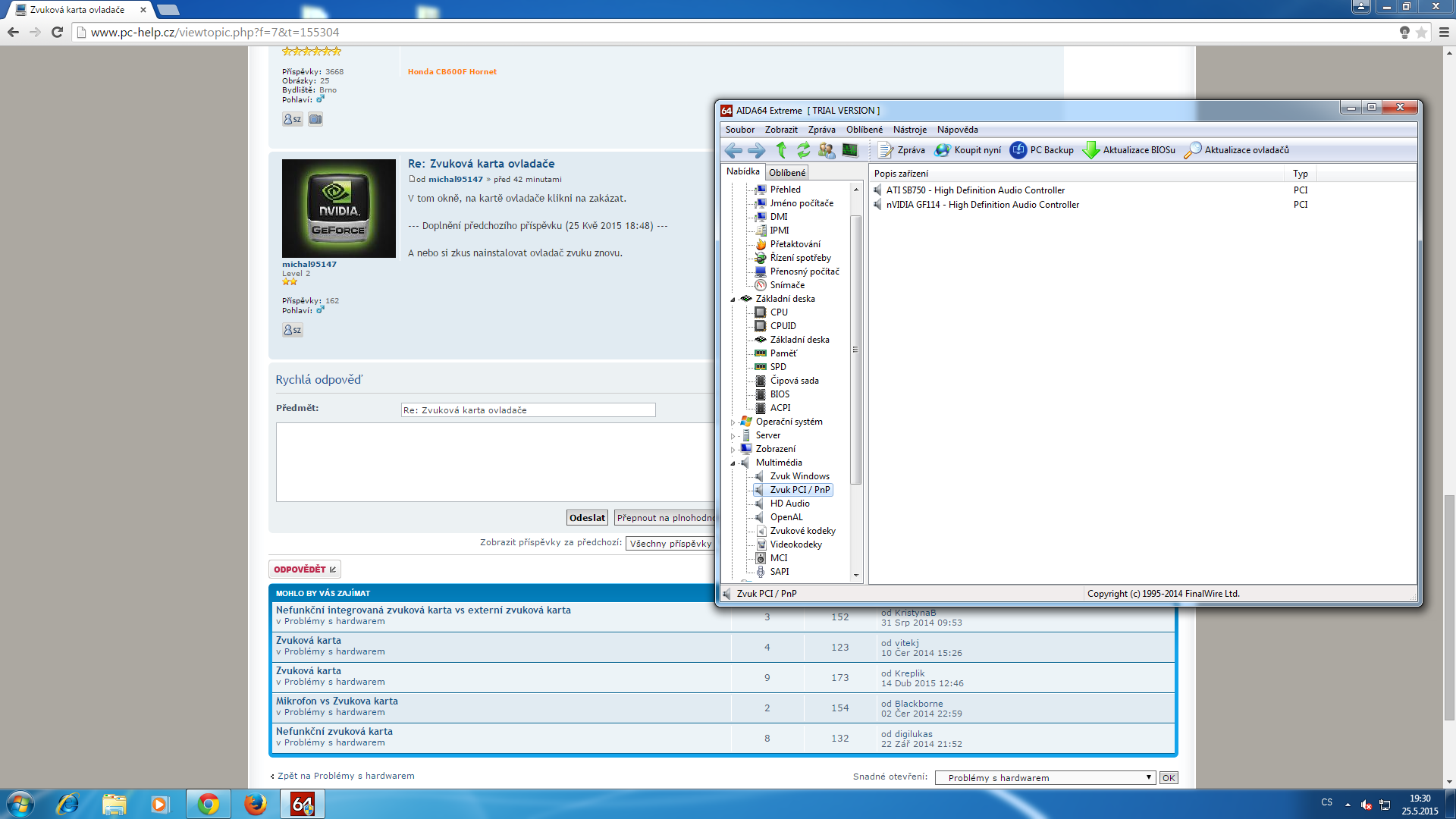1456x819 pixels.
Task: Open the Nástroje menu in AIDA64
Action: [x=909, y=130]
